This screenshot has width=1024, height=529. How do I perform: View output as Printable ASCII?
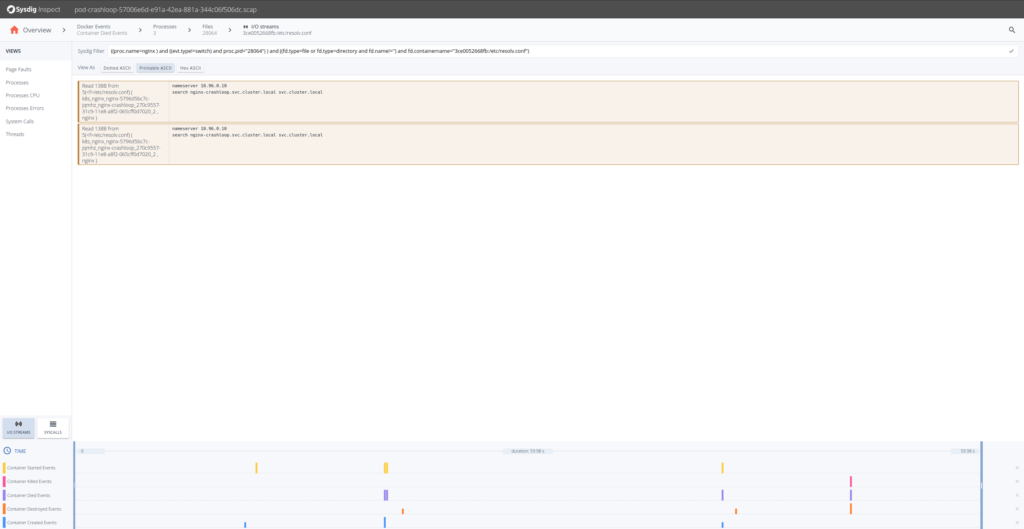(155, 67)
